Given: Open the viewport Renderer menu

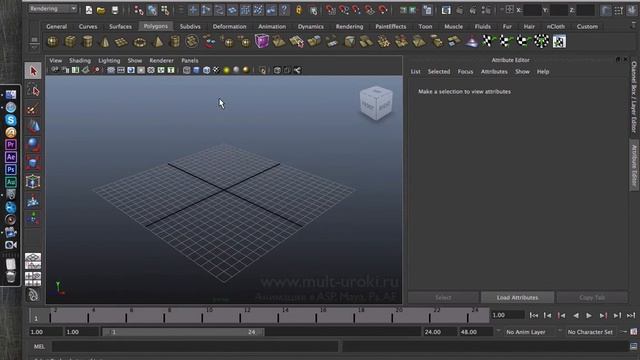Looking at the screenshot, I should (161, 60).
